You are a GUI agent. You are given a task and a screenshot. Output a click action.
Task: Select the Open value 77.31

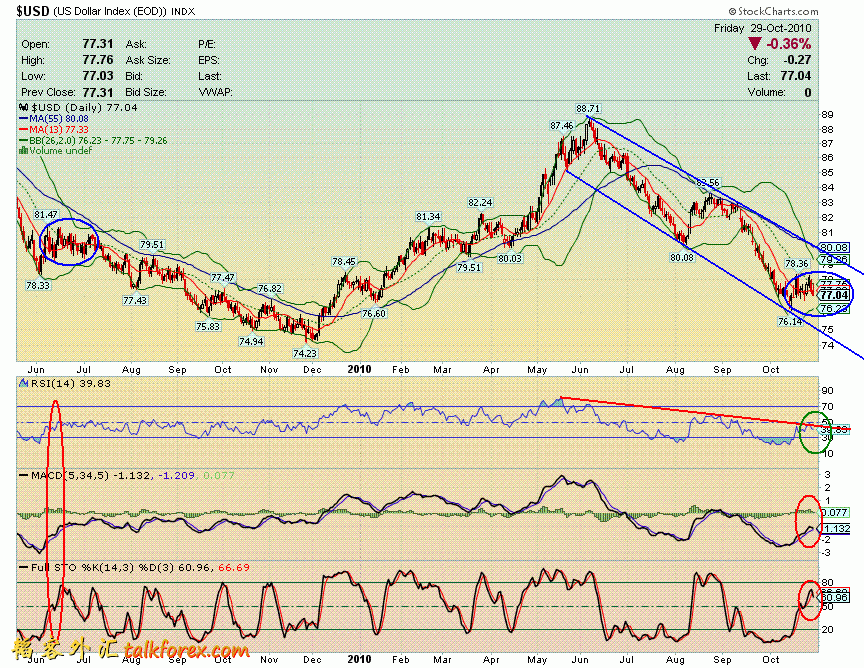coord(98,44)
